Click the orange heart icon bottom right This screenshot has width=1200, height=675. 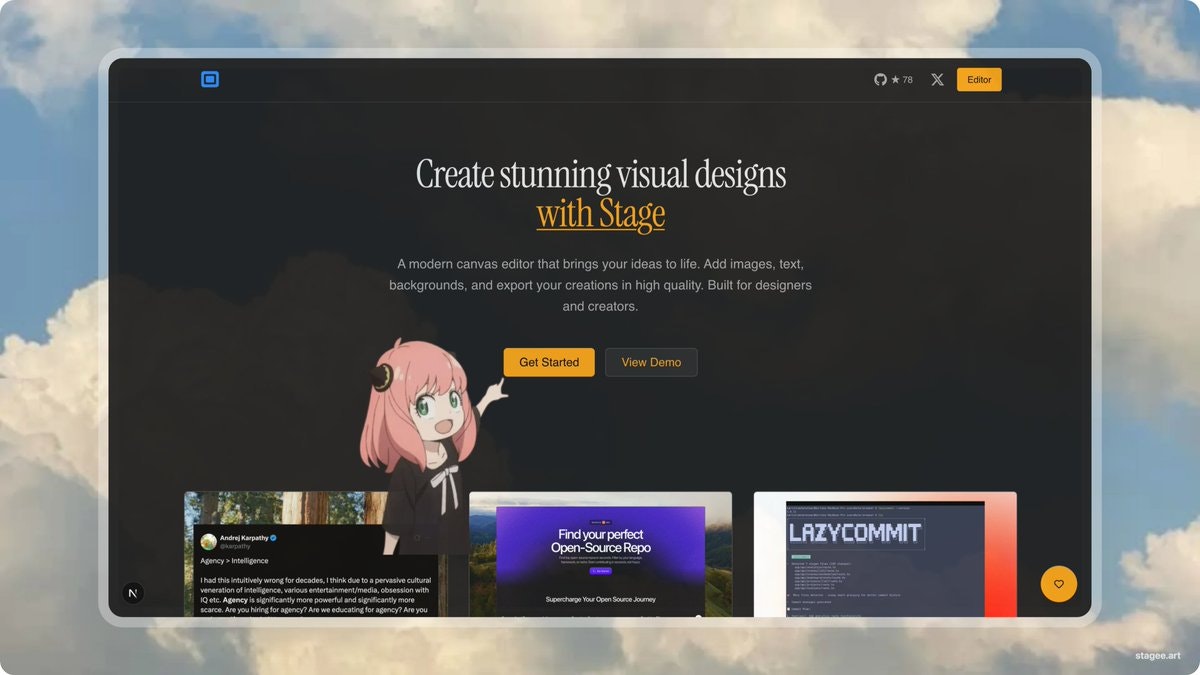tap(1058, 584)
